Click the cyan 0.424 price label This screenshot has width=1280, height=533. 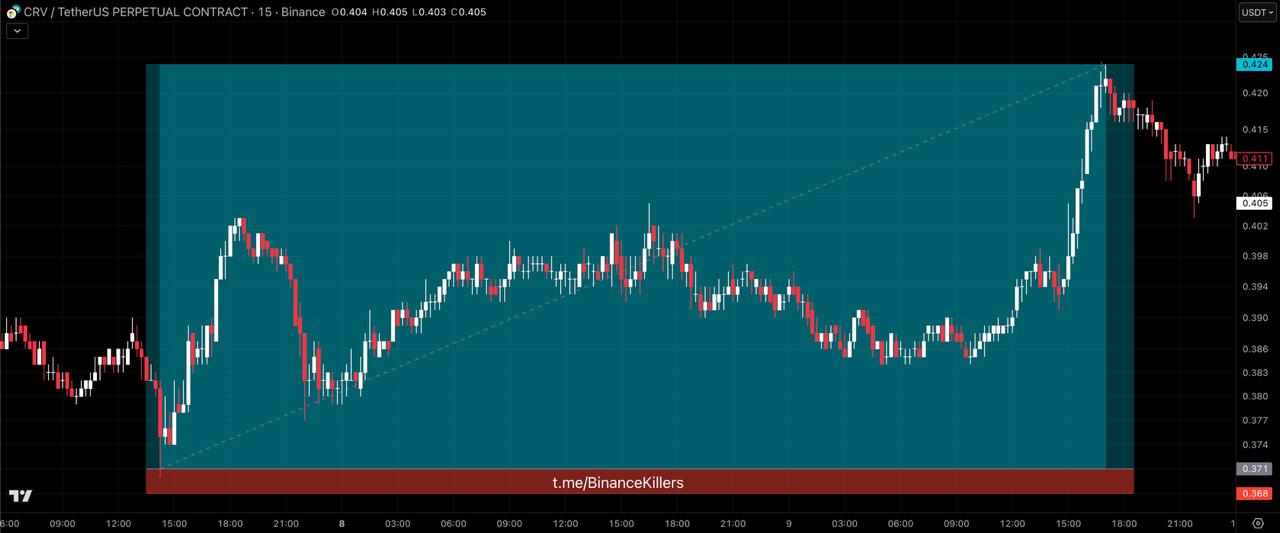coord(1254,65)
